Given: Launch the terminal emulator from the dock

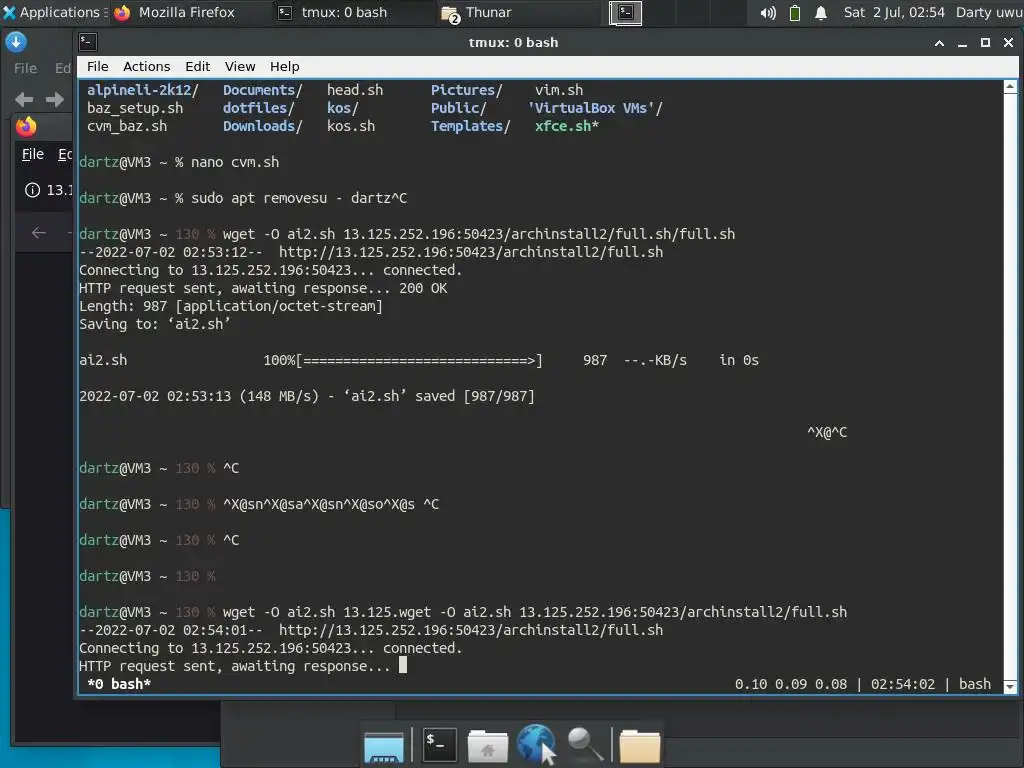Looking at the screenshot, I should 440,744.
